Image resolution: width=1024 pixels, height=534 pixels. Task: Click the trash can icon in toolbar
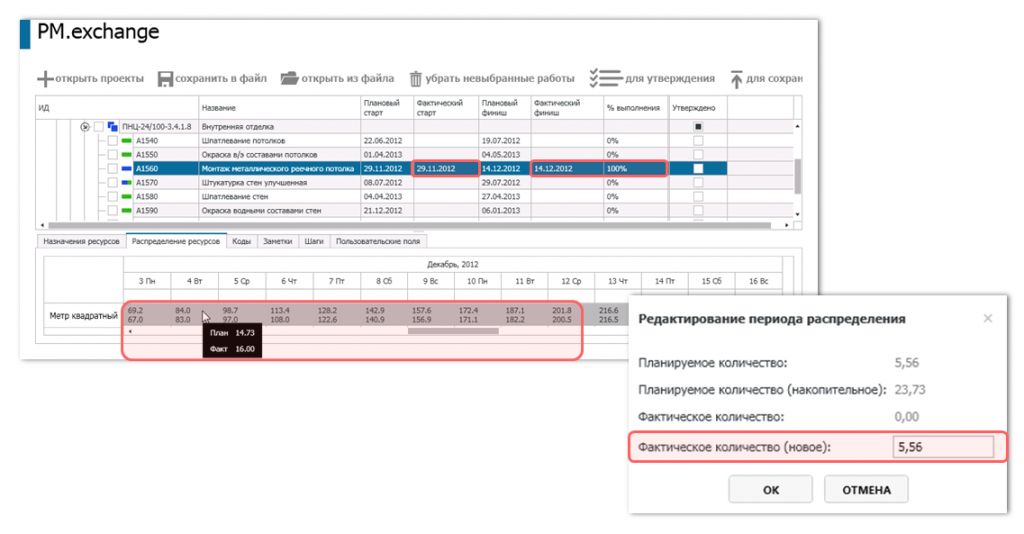(x=415, y=79)
